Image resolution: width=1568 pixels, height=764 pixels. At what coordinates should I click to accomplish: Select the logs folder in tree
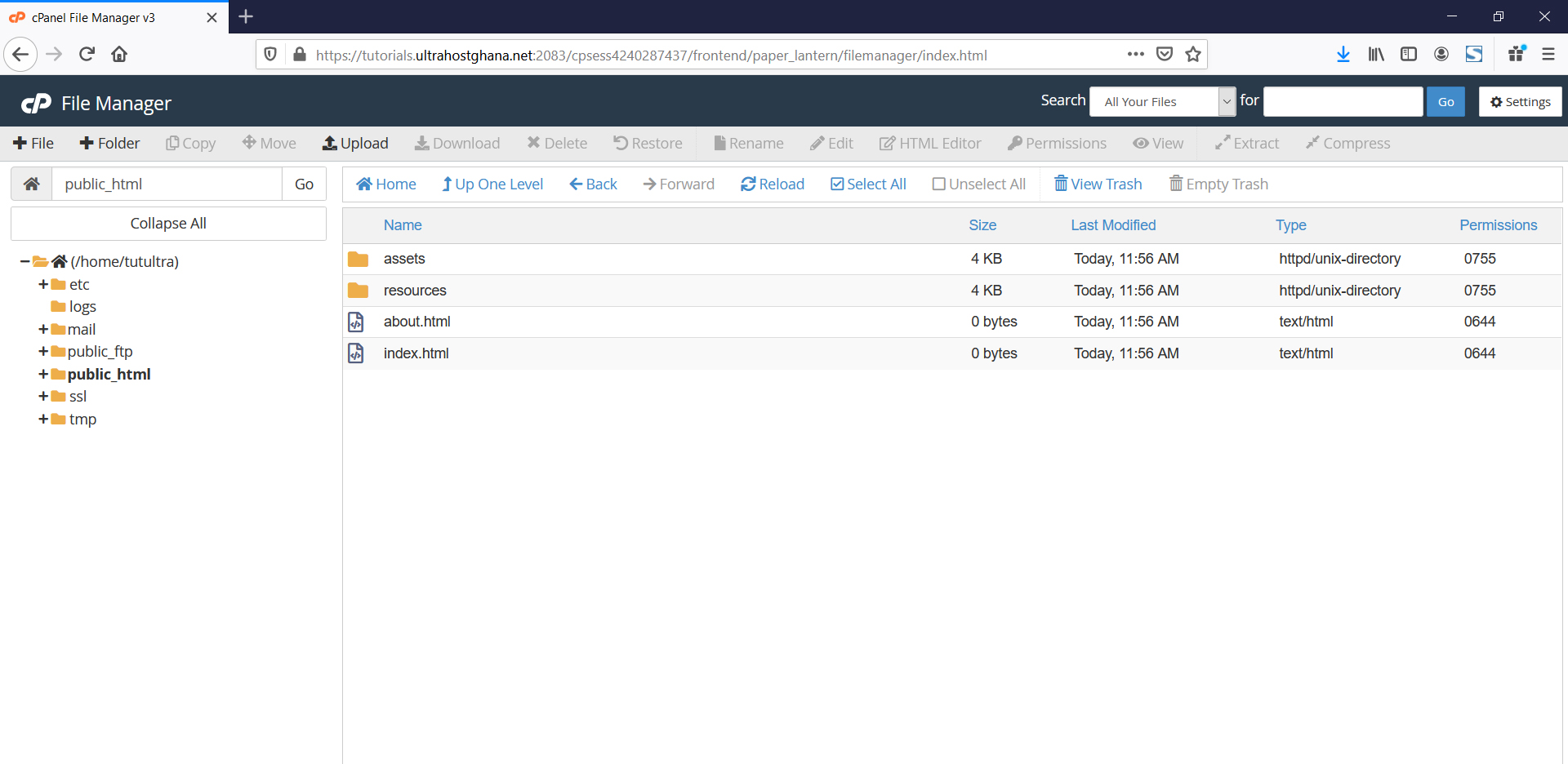coord(82,306)
